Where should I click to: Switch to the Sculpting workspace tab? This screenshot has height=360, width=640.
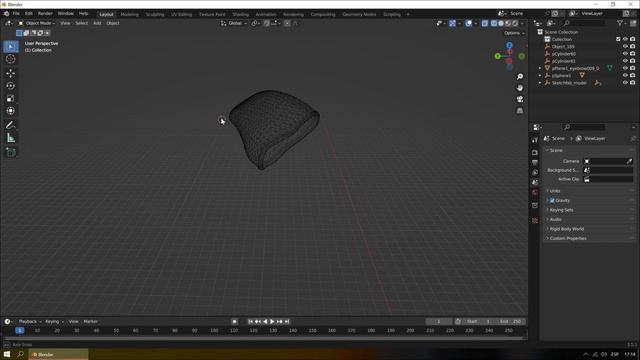click(155, 14)
